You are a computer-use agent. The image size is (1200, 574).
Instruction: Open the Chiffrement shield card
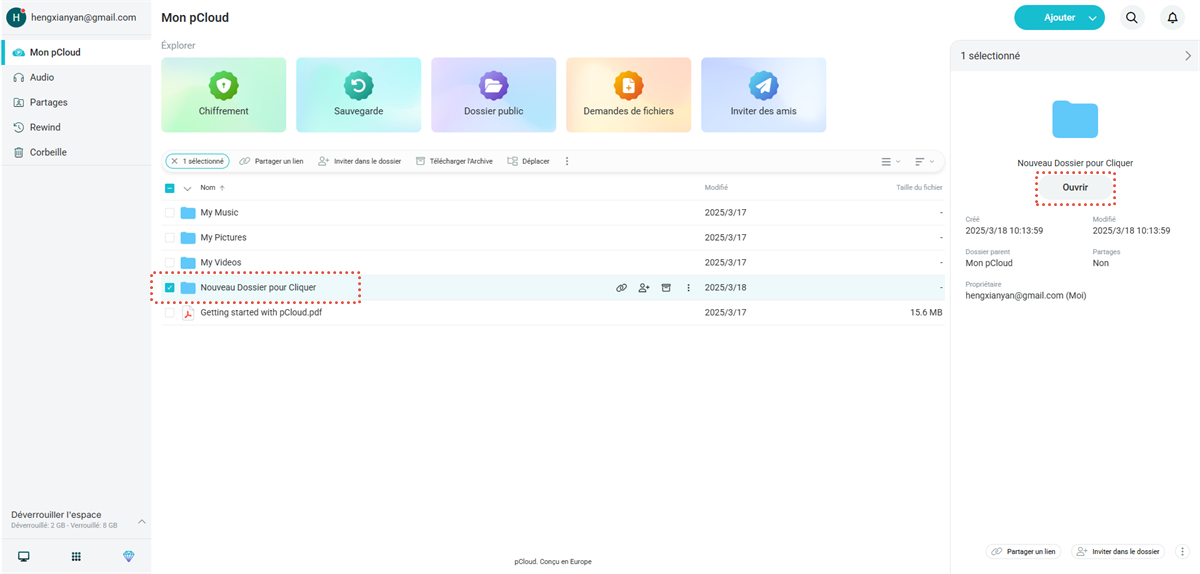point(223,95)
